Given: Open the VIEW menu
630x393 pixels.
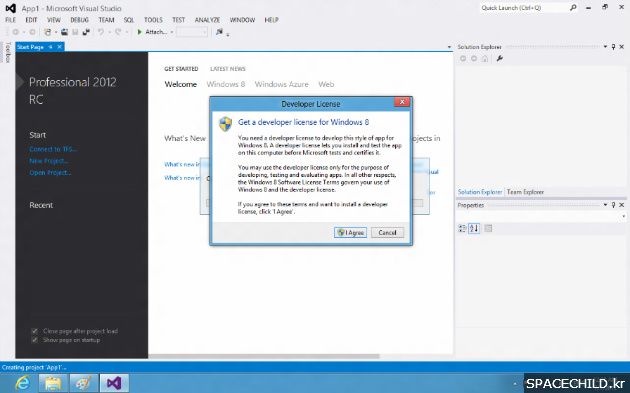Looking at the screenshot, I should (54, 20).
